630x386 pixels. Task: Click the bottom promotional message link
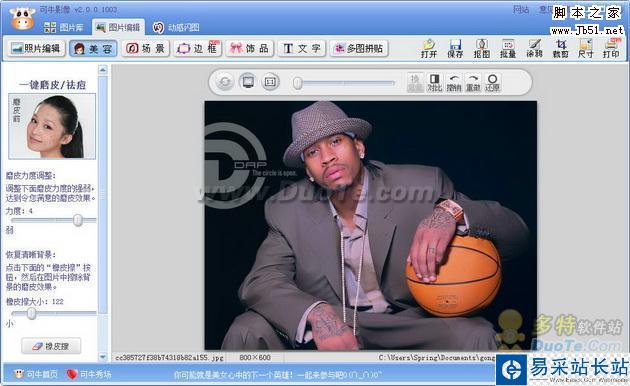(x=277, y=375)
